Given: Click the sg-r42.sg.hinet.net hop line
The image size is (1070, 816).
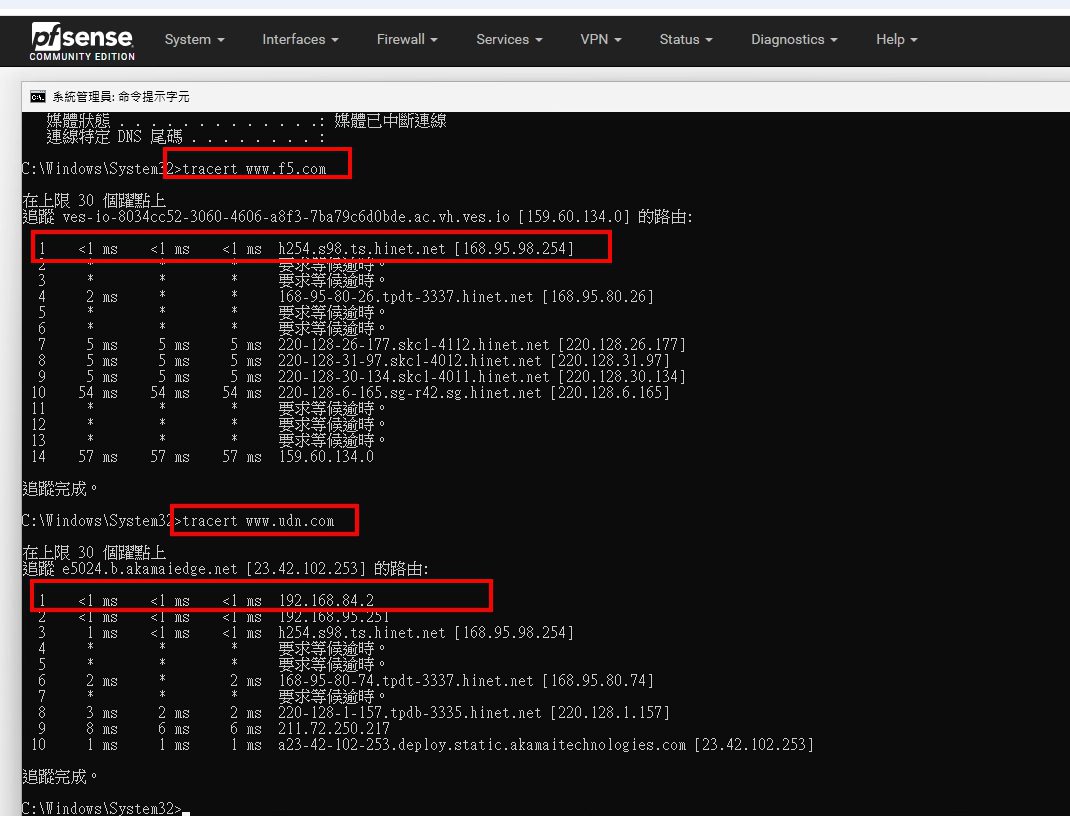Looking at the screenshot, I should coord(473,393).
